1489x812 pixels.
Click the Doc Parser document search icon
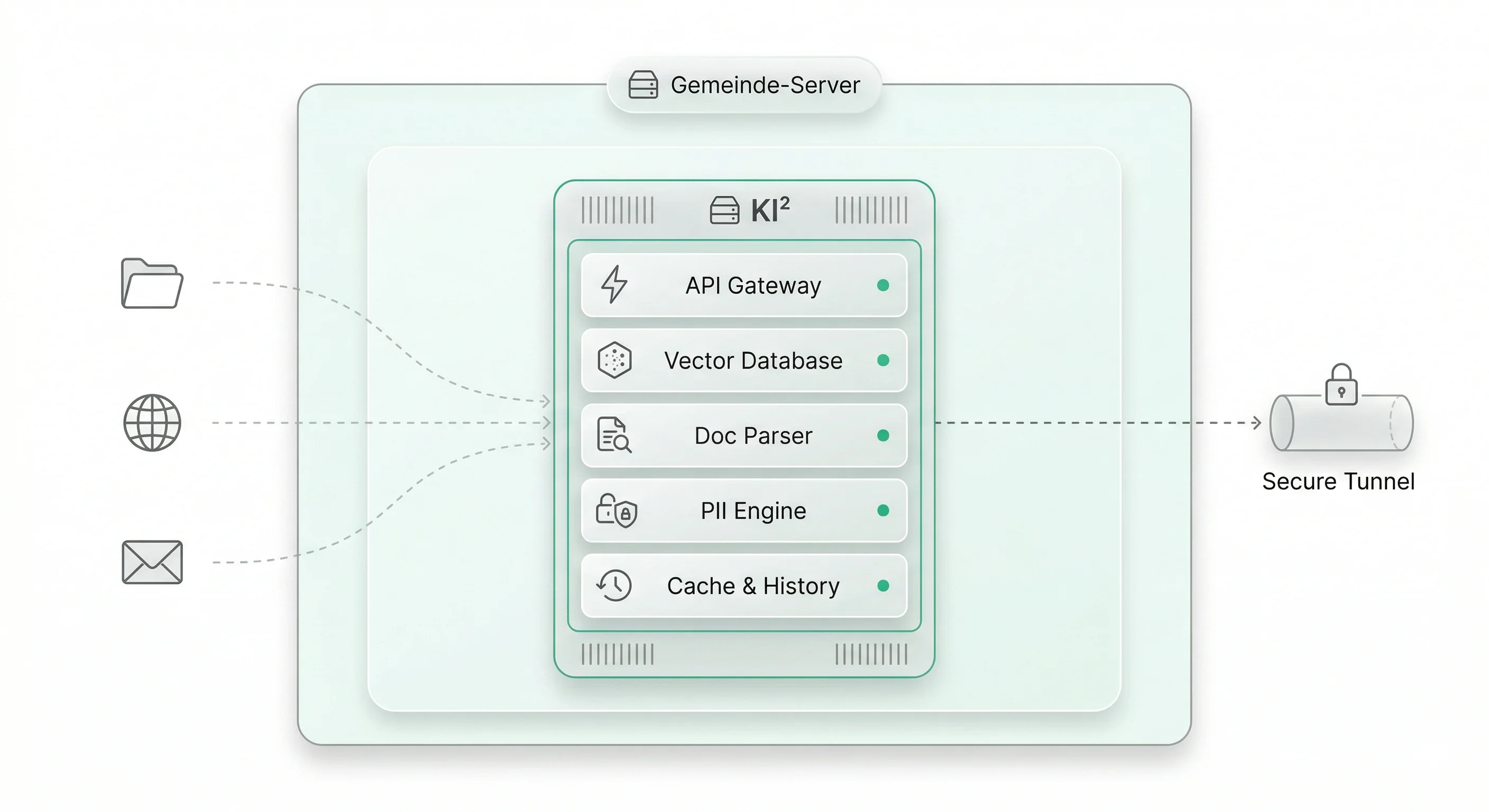click(x=614, y=435)
